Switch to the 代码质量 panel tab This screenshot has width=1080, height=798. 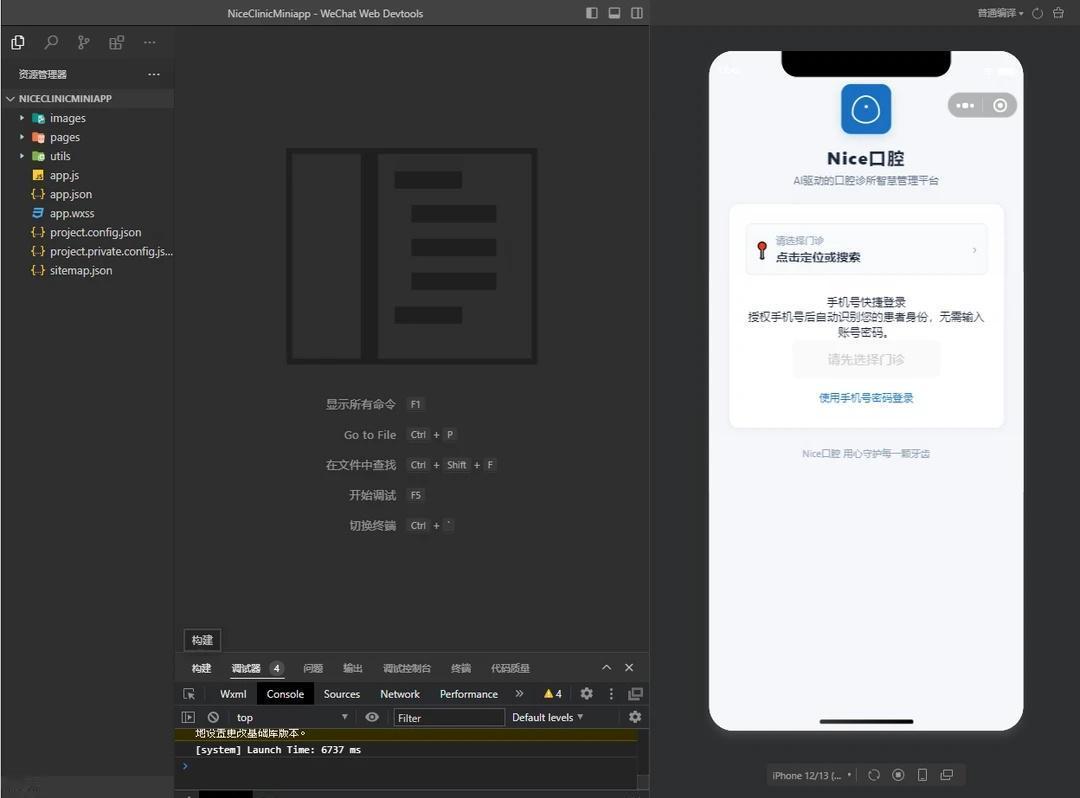pyautogui.click(x=510, y=668)
